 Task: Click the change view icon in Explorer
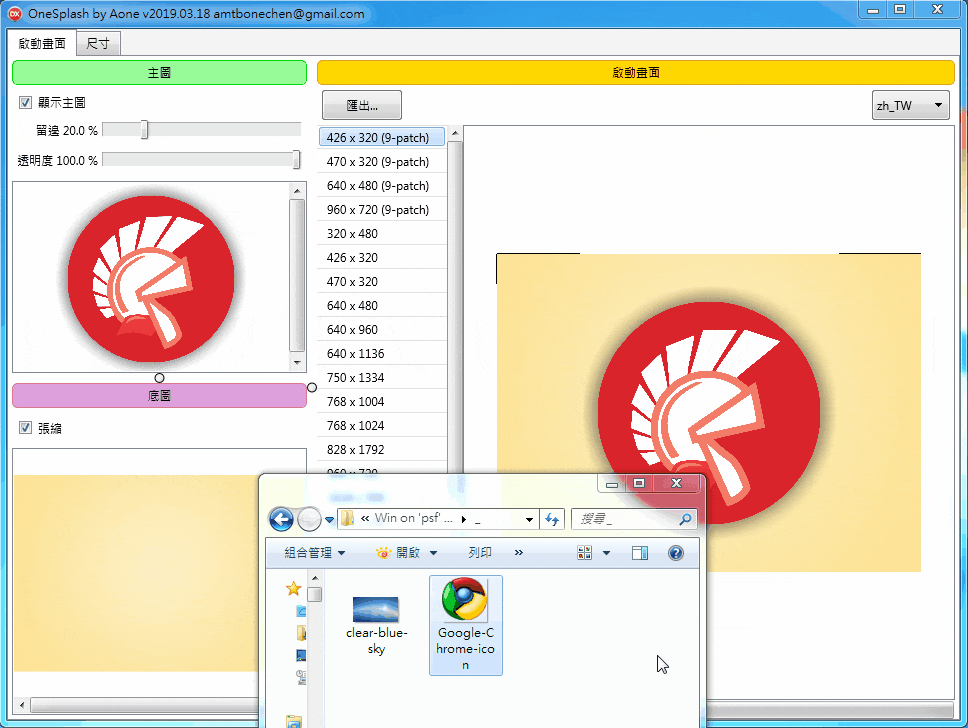pos(585,553)
